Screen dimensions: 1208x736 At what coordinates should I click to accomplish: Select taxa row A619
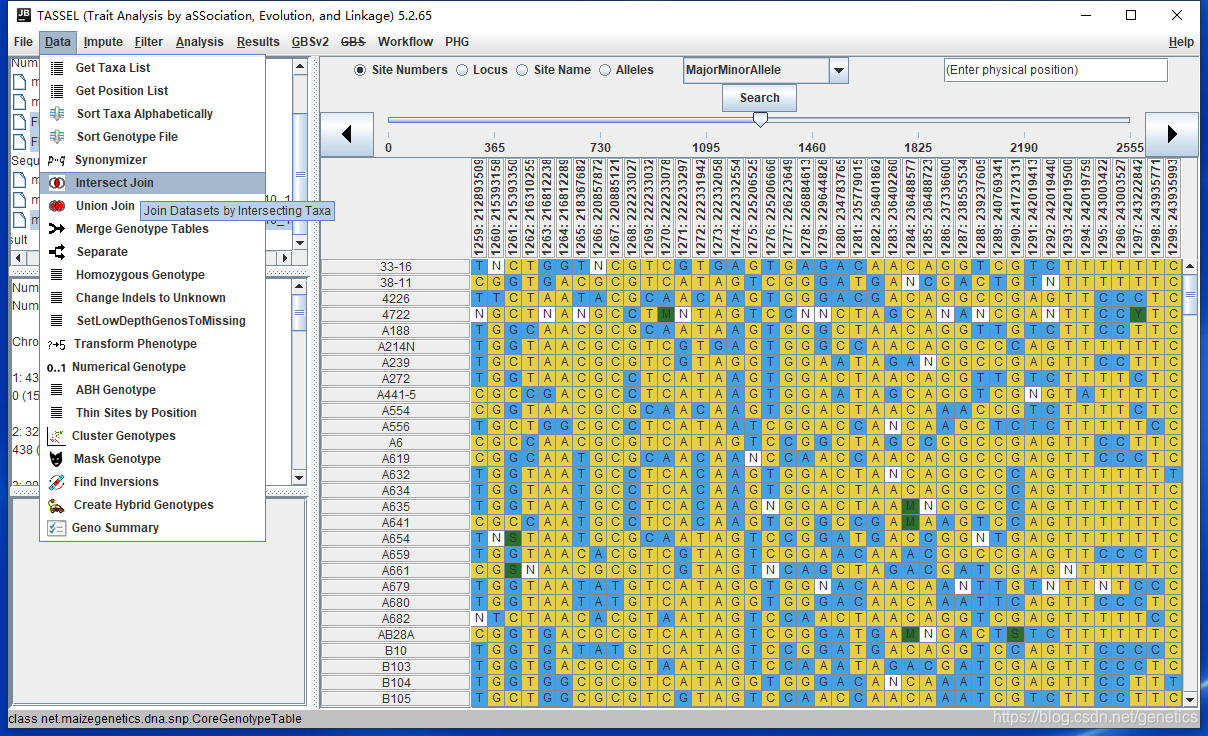[396, 459]
